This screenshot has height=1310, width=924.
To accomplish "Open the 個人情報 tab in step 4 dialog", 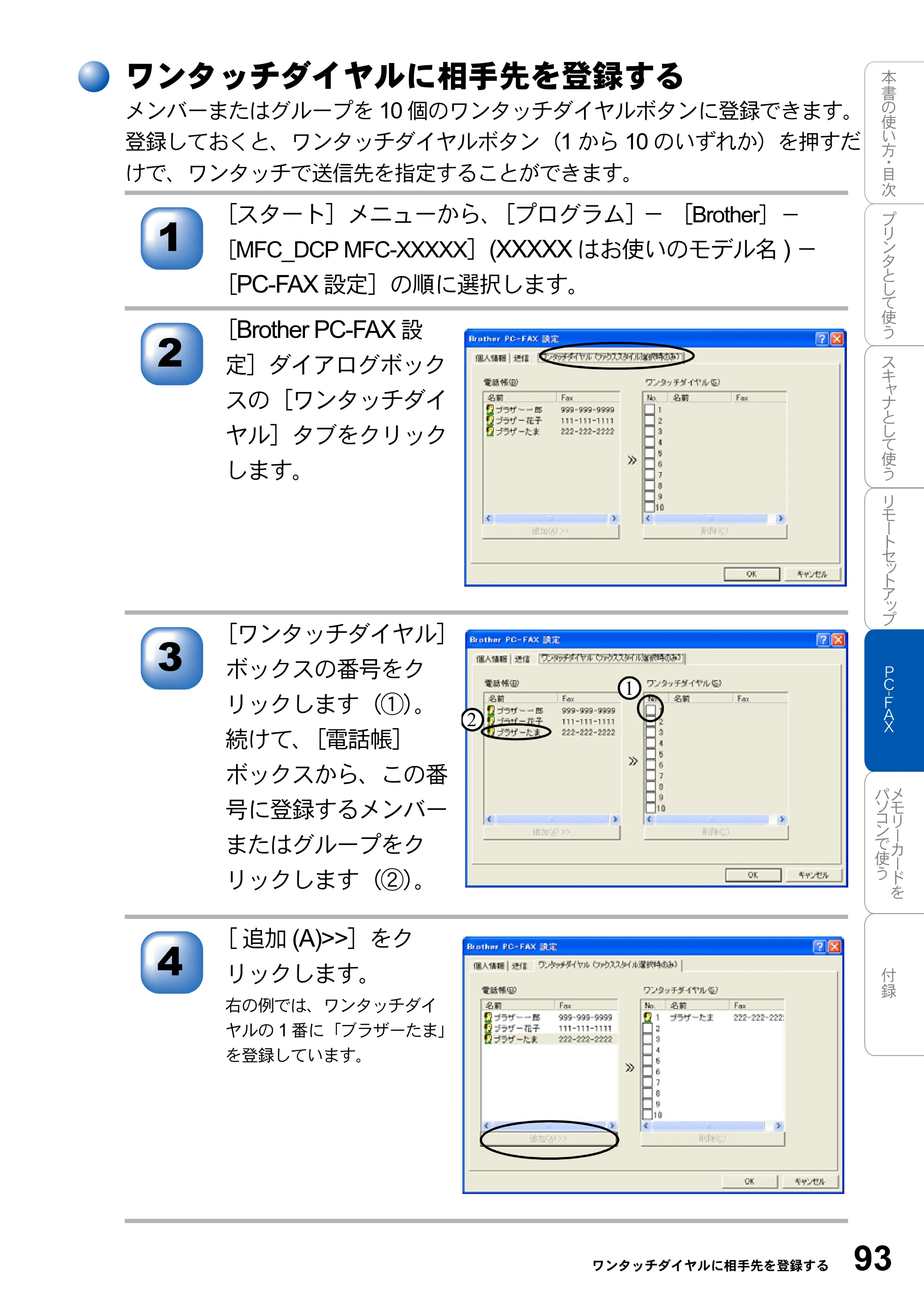I will 489,966.
